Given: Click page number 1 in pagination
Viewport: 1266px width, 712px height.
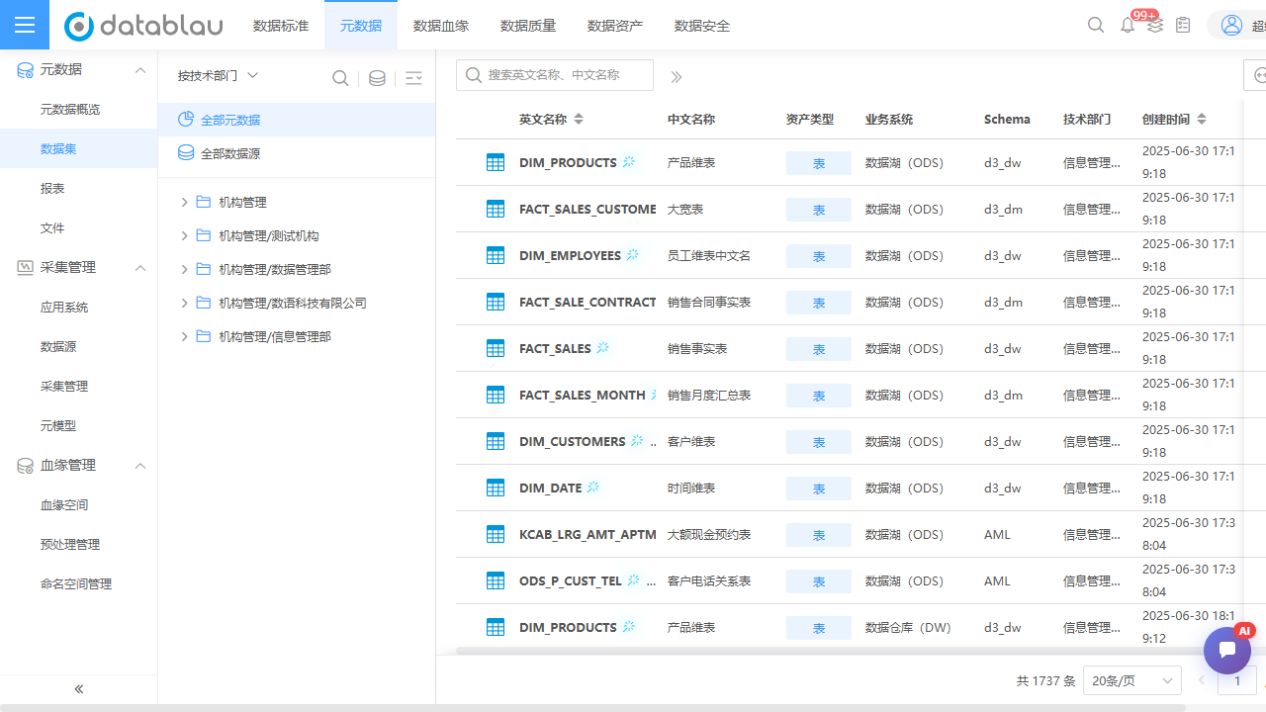Looking at the screenshot, I should [x=1237, y=681].
